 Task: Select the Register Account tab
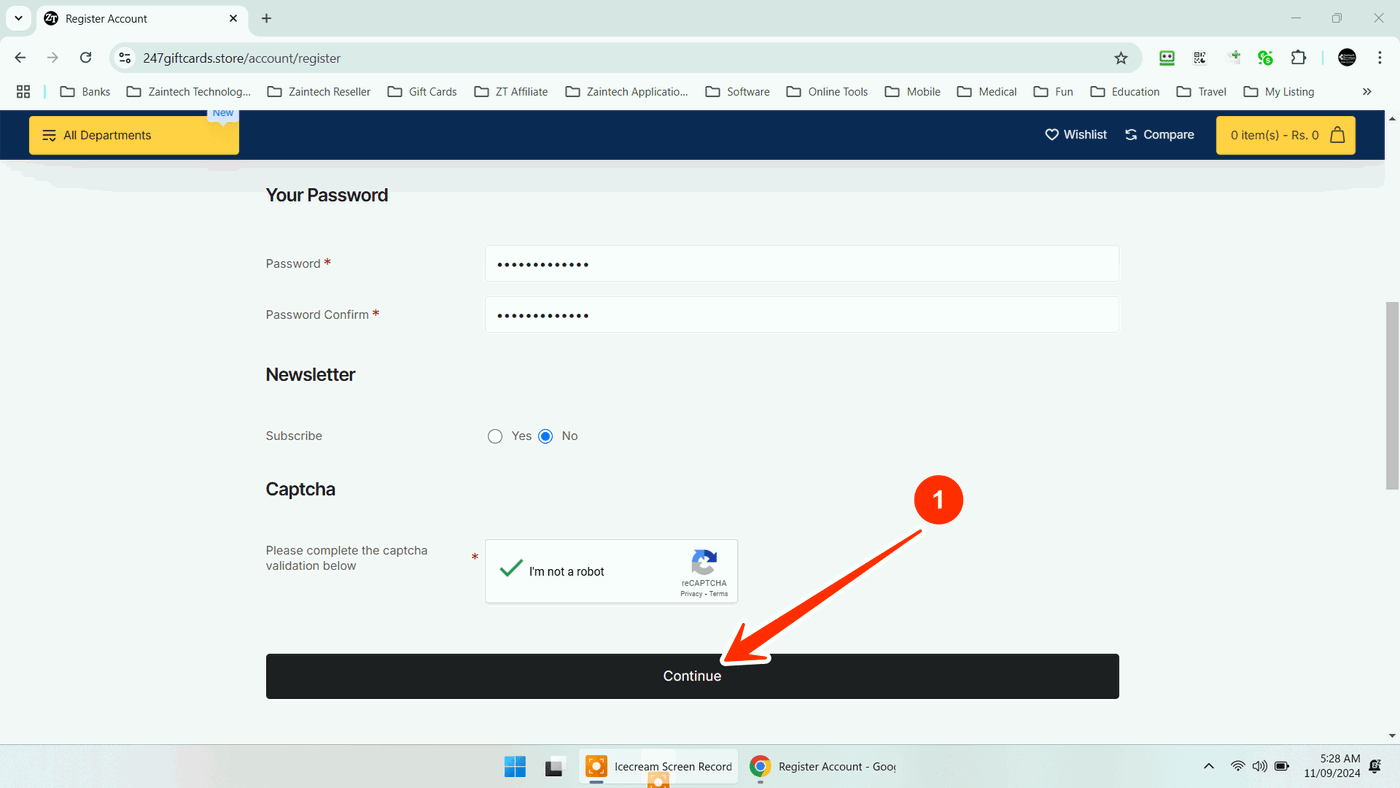141,19
